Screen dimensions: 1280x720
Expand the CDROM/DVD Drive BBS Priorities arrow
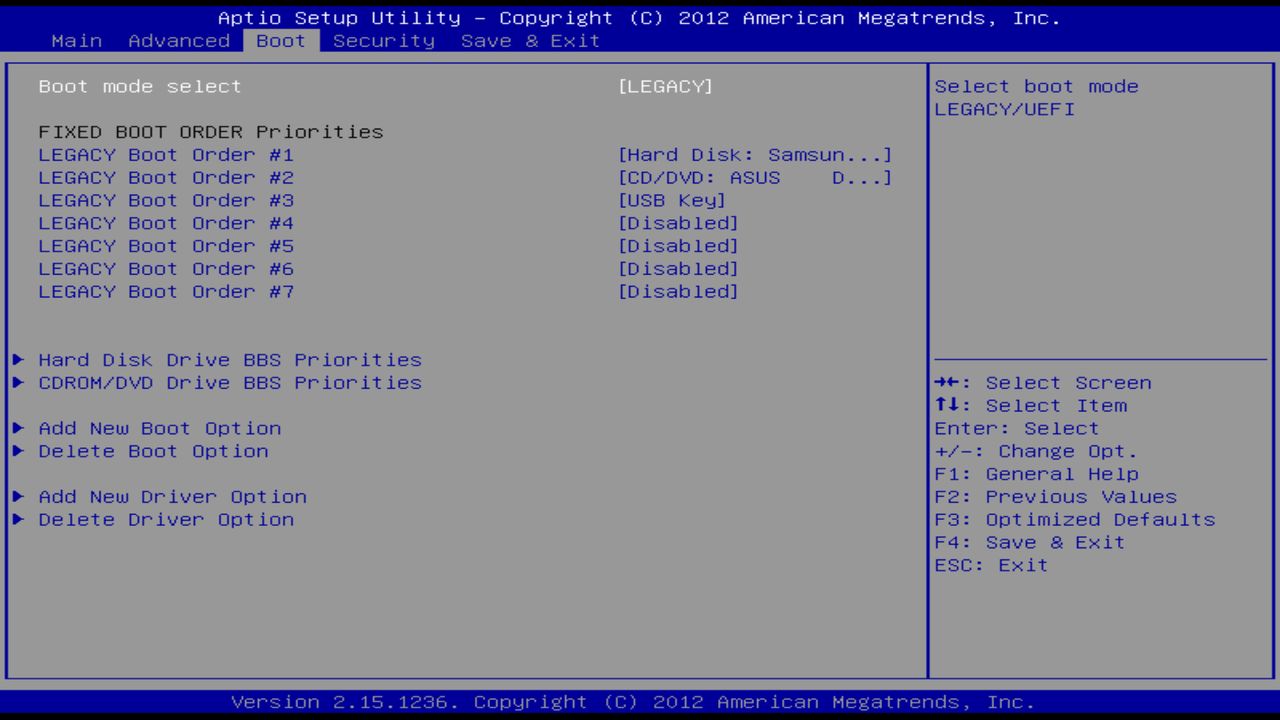[17, 383]
